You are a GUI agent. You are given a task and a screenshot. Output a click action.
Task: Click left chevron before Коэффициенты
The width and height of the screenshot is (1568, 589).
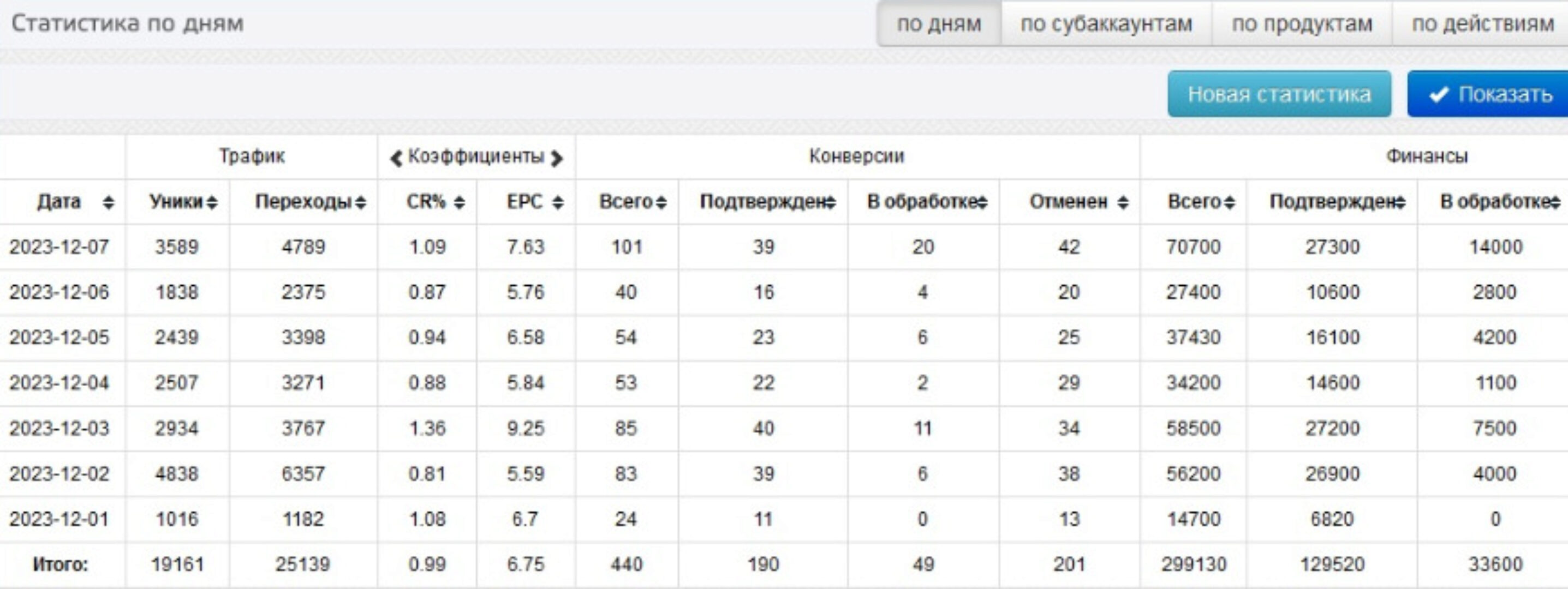point(396,158)
